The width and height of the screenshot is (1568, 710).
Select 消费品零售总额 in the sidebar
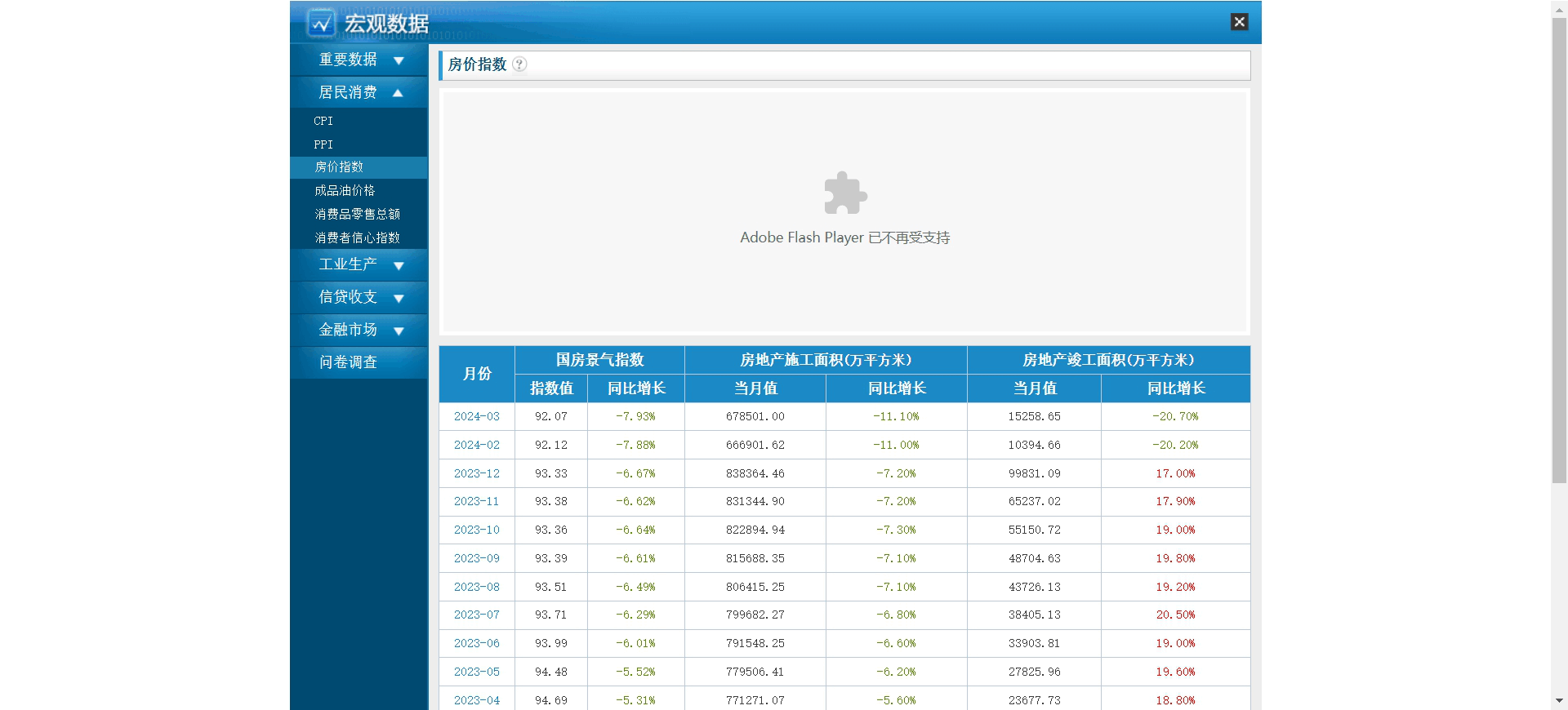click(x=358, y=215)
